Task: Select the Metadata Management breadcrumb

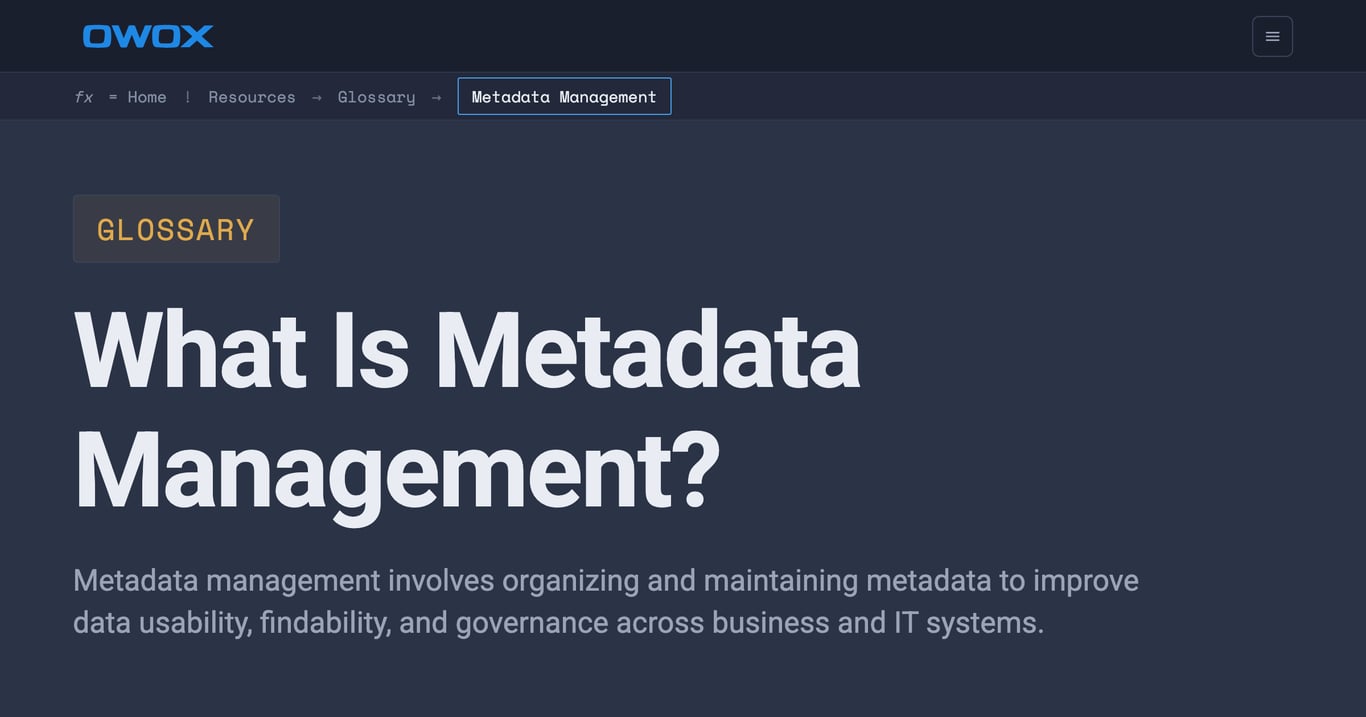Action: point(564,97)
